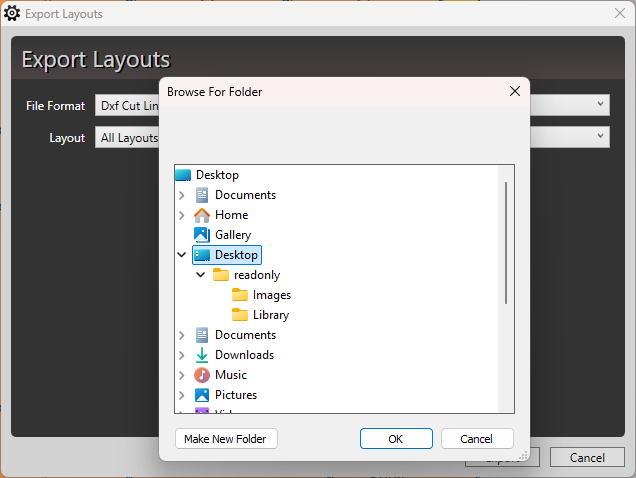
Task: Click the Pictures icon
Action: tap(202, 395)
